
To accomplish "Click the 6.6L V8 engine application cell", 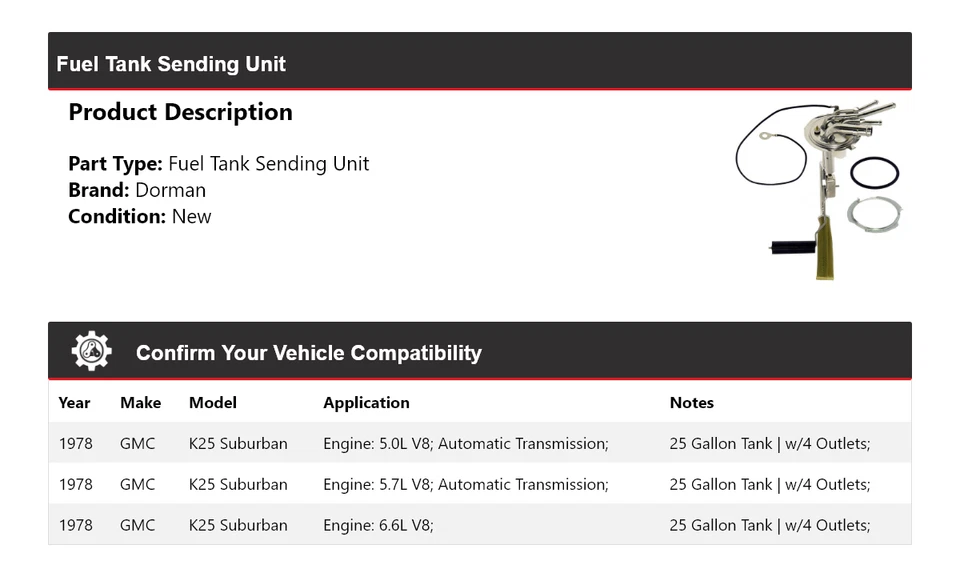I will click(378, 525).
